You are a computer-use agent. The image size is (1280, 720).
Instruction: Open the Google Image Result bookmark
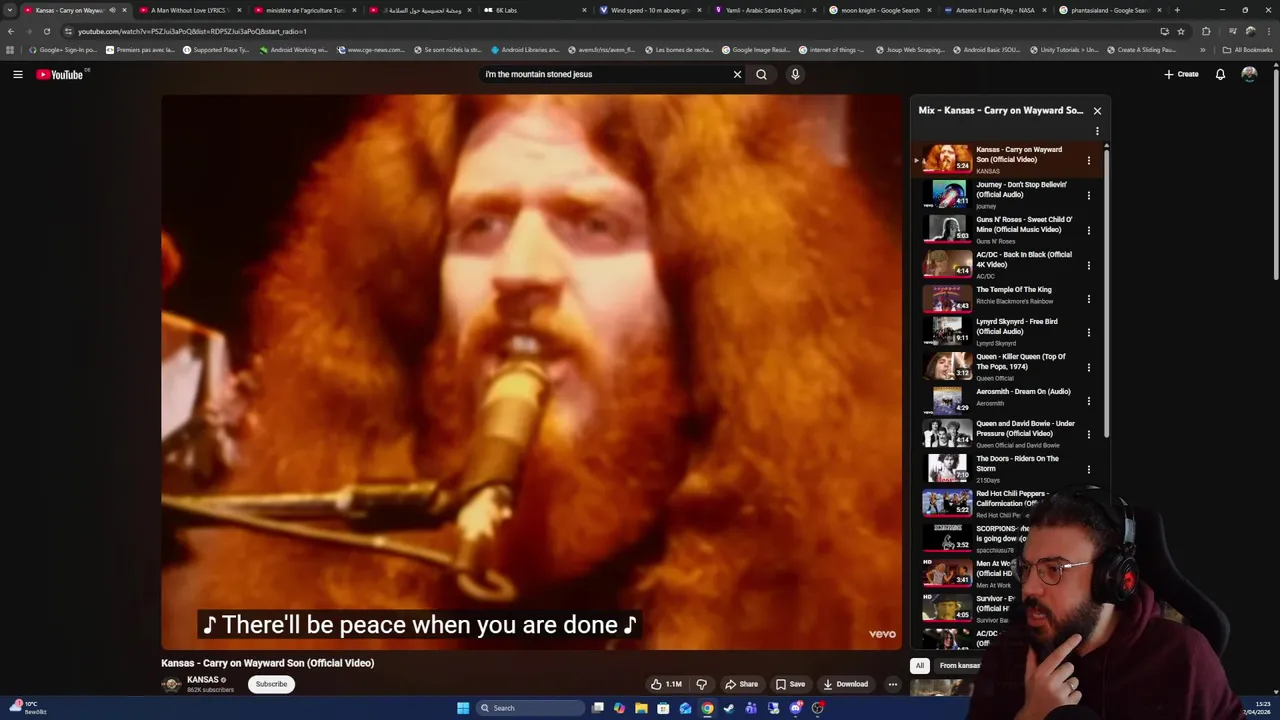pyautogui.click(x=755, y=49)
